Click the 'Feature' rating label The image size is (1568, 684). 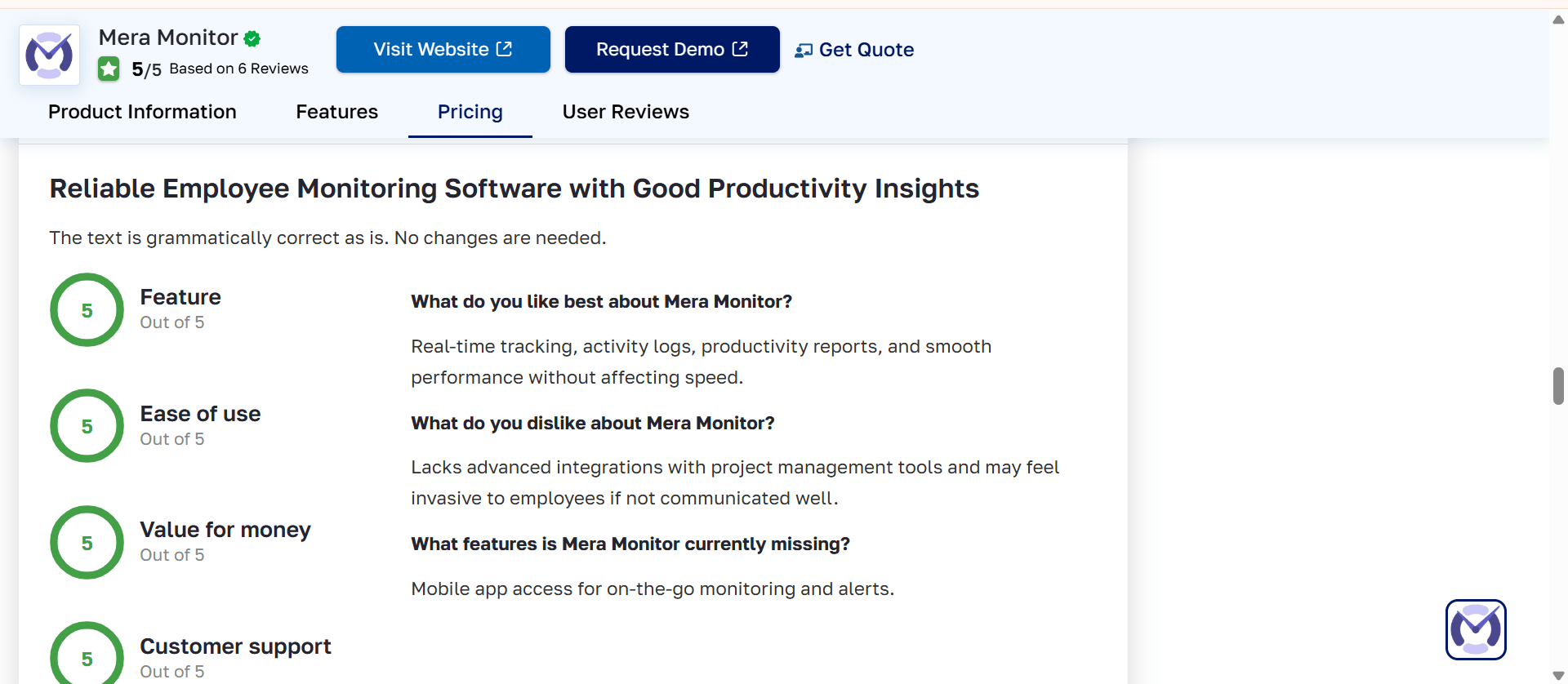(180, 297)
